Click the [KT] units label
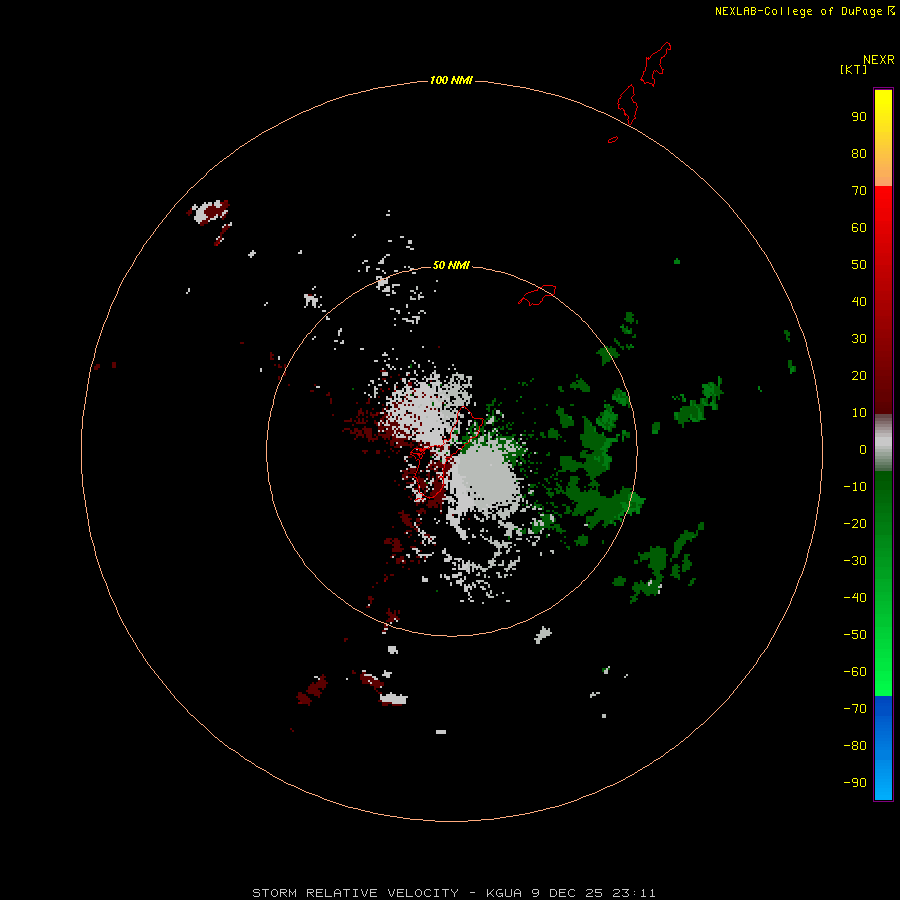The width and height of the screenshot is (900, 900). pos(853,69)
